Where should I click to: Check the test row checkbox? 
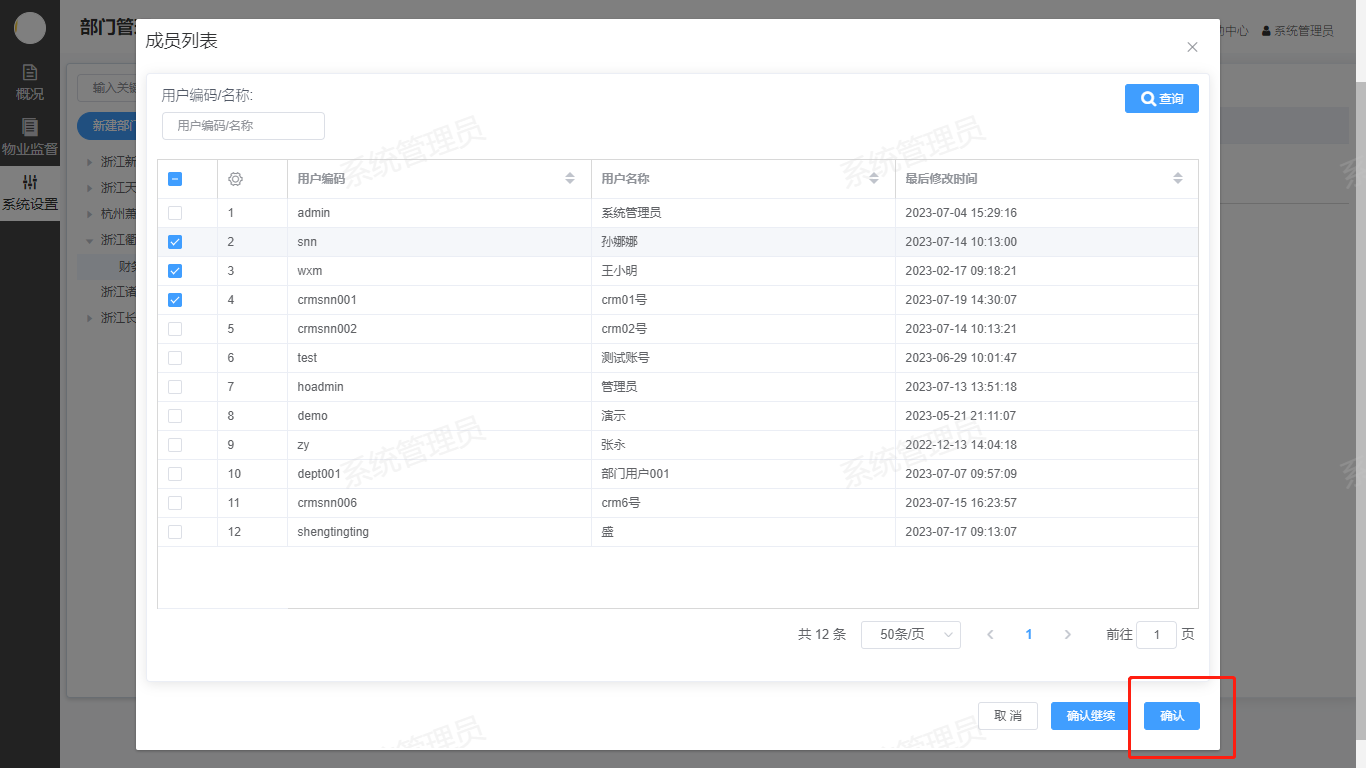pyautogui.click(x=175, y=358)
